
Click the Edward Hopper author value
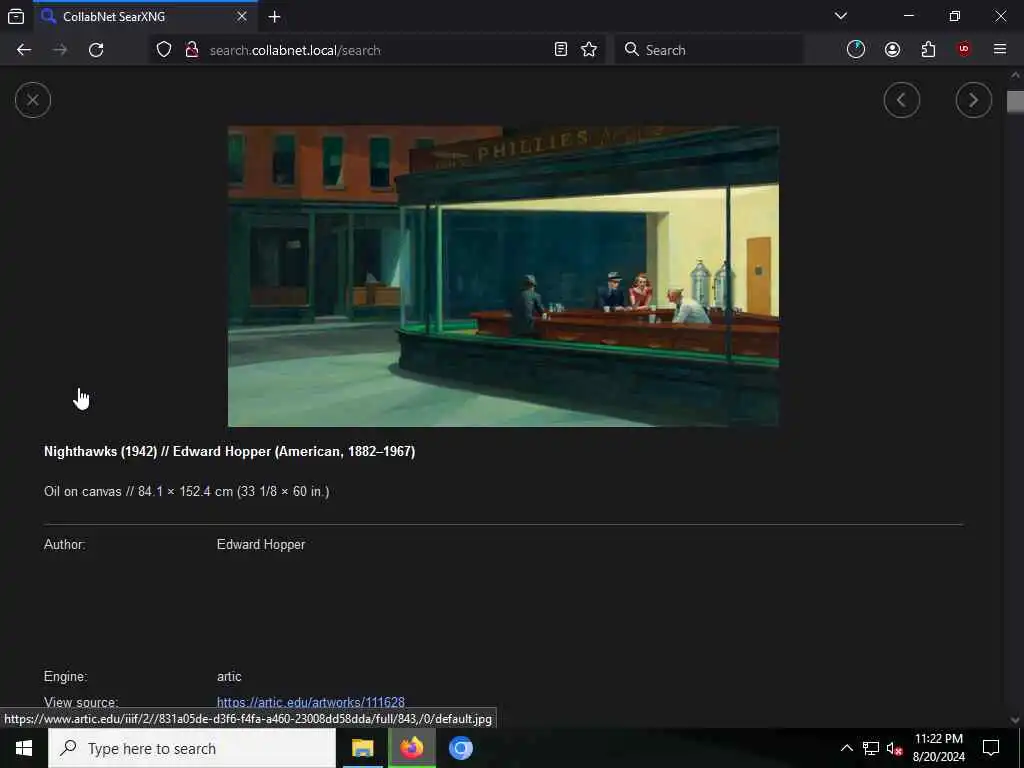261,545
